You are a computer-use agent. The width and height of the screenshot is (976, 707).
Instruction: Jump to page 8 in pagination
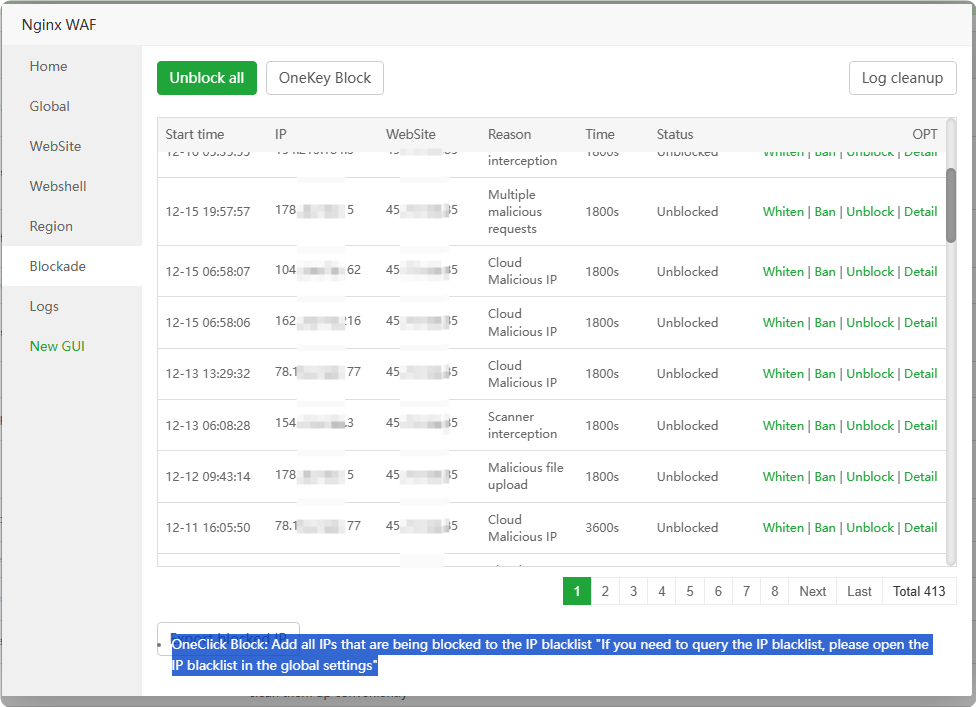coord(775,591)
